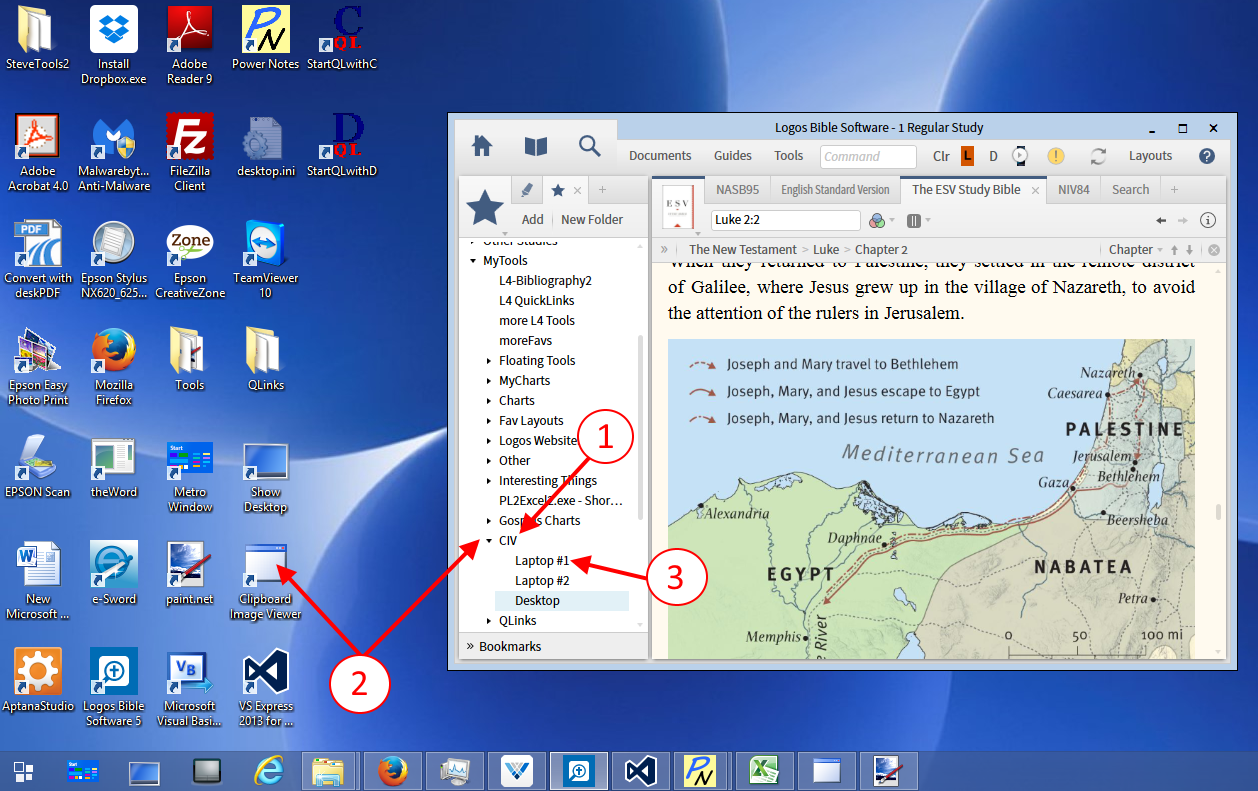Collapse the CIV folder
This screenshot has height=791, width=1258.
point(489,541)
